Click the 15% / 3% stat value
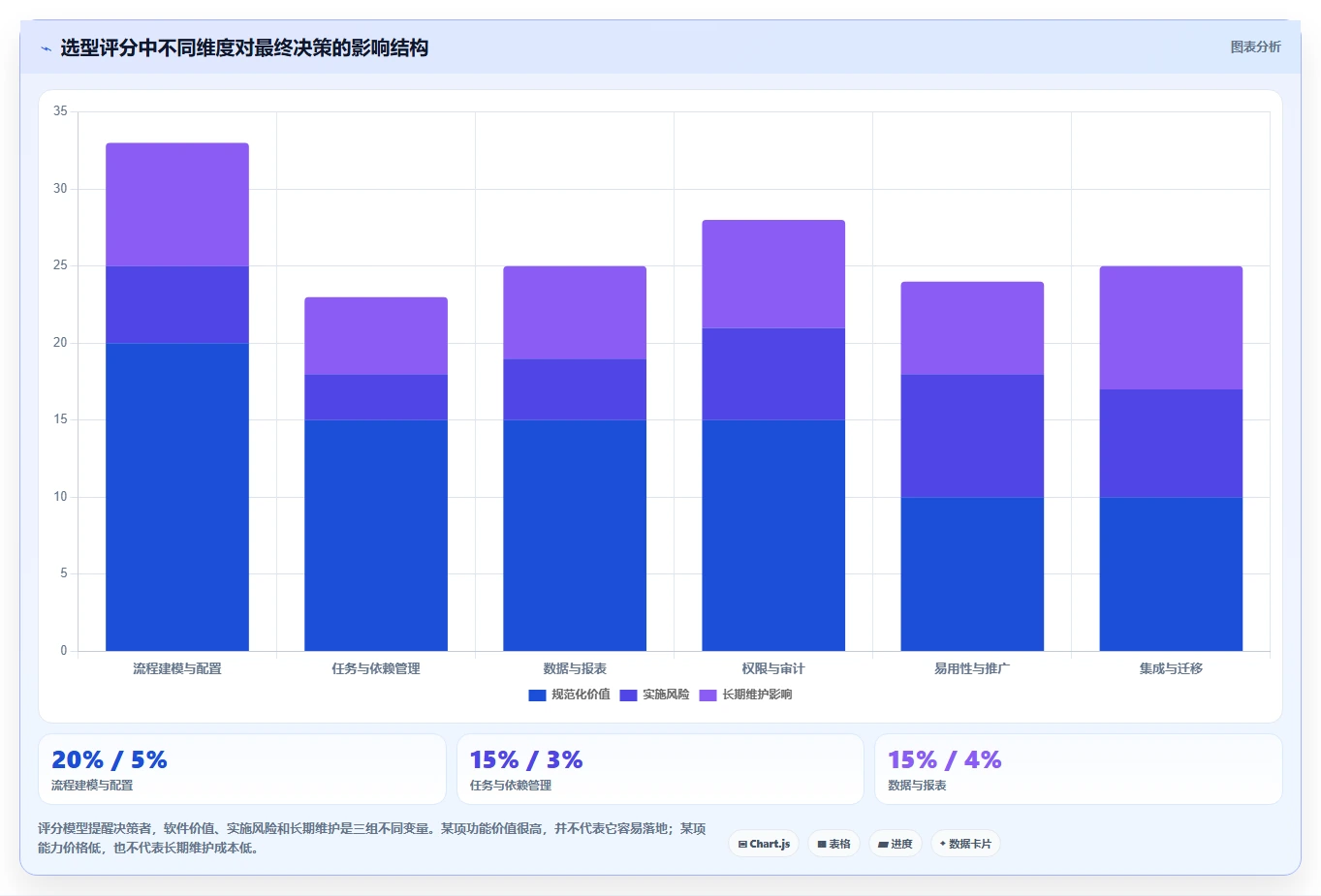The height and width of the screenshot is (896, 1321). tap(526, 760)
